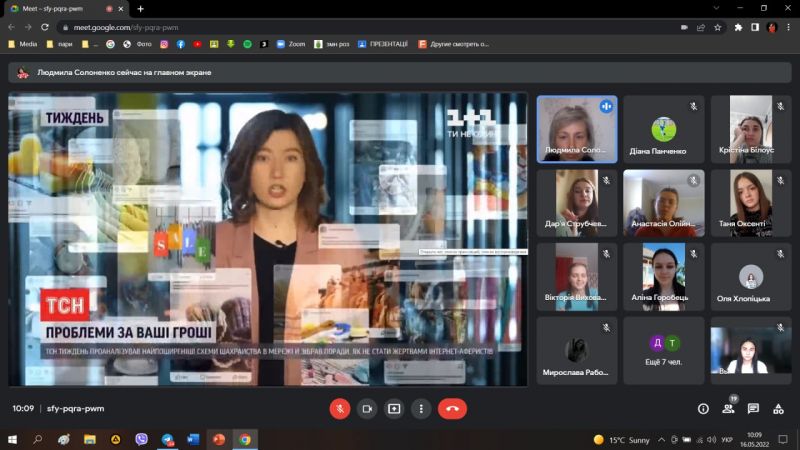Viewport: 800px width, 450px height.
Task: Select Анастасія Олійник's video tile
Action: coord(664,203)
